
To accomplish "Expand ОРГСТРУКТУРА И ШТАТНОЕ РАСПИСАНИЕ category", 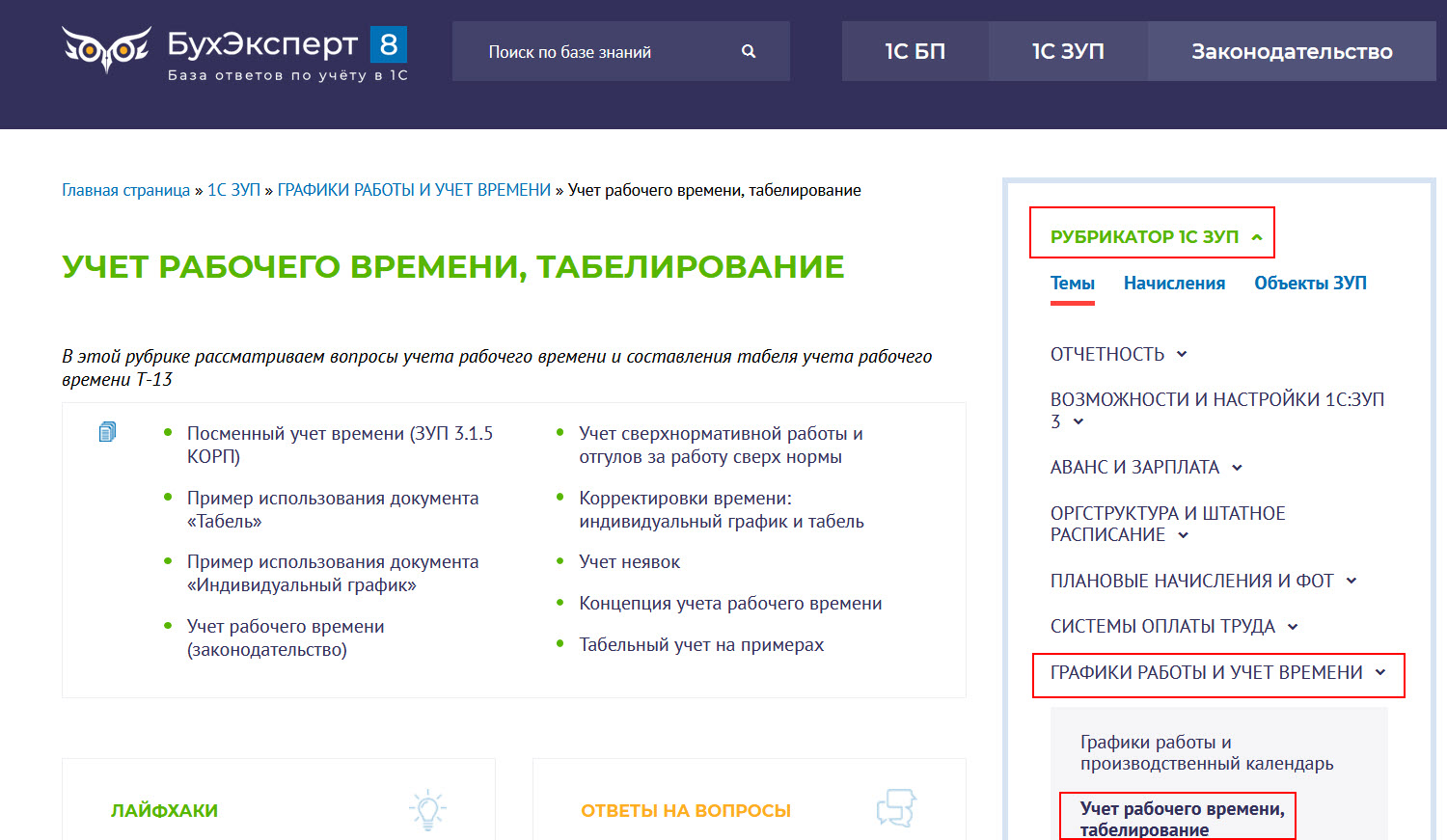I will click(1168, 524).
